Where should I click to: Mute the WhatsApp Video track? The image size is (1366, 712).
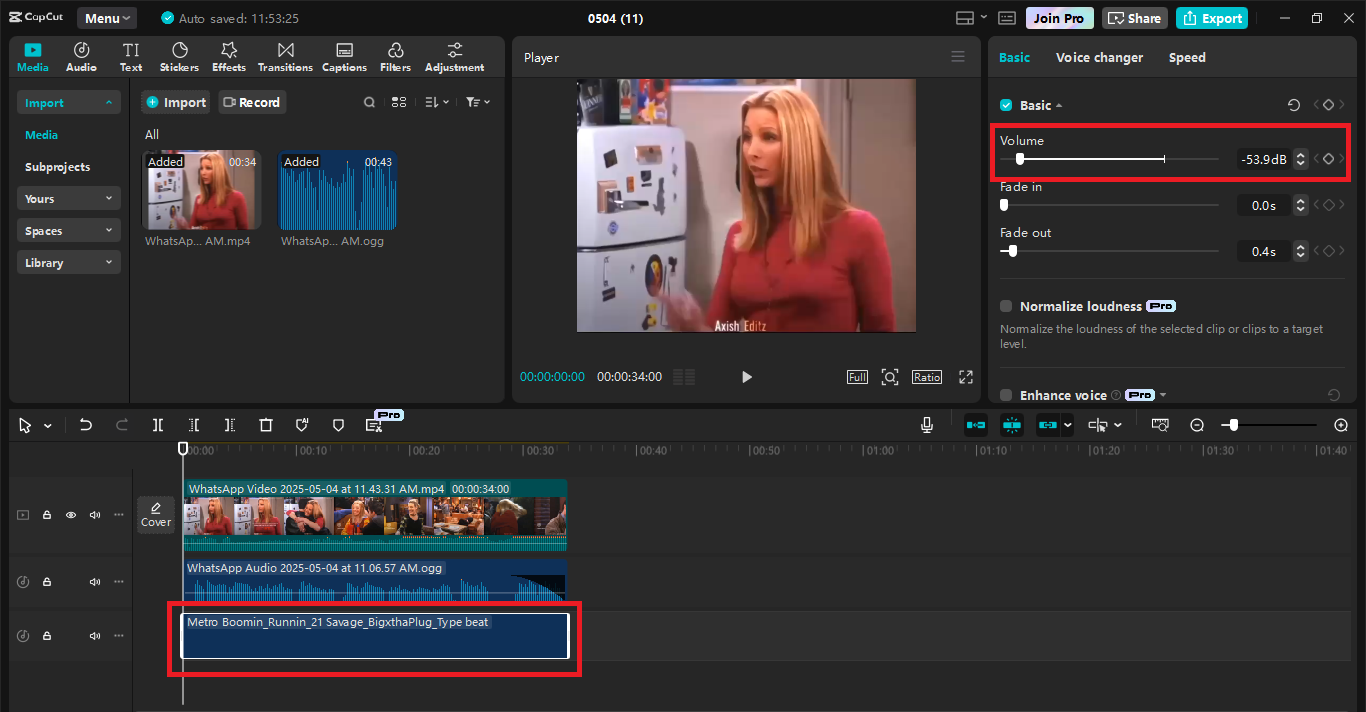(x=95, y=515)
